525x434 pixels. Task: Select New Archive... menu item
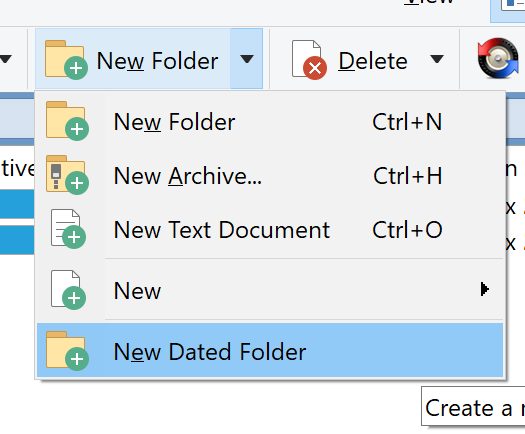coord(270,176)
